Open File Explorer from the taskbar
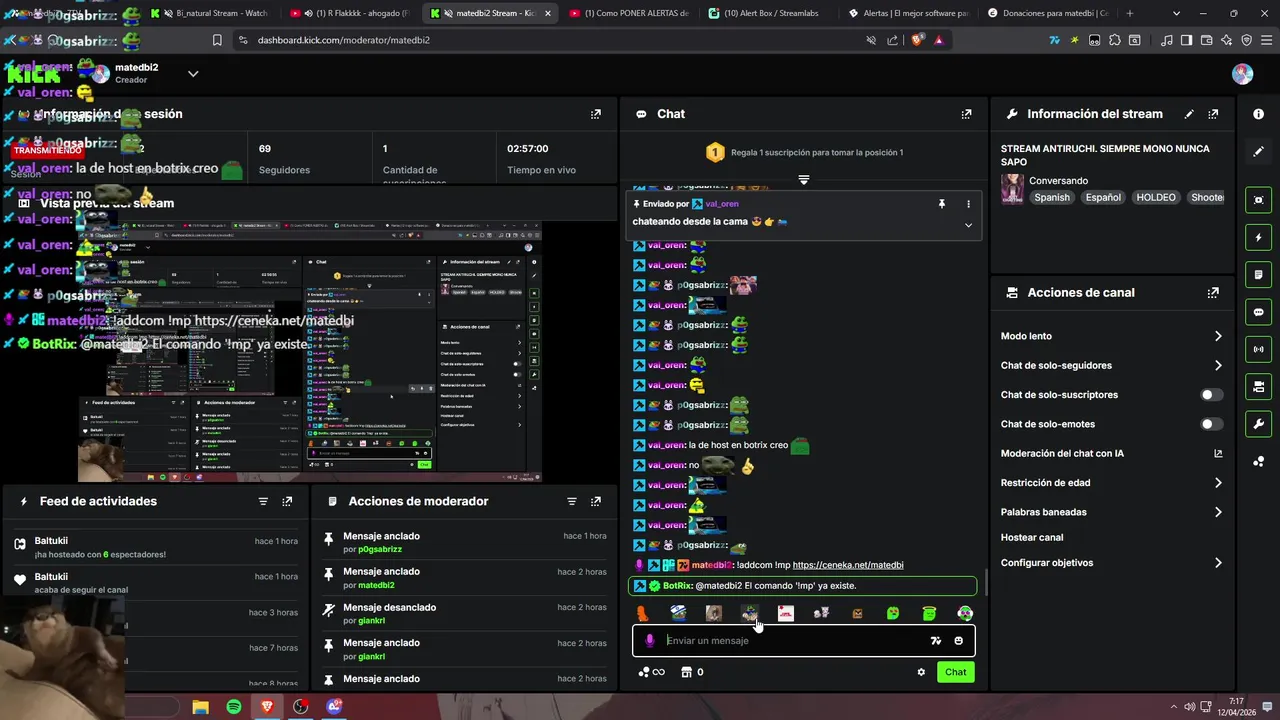 (x=200, y=707)
